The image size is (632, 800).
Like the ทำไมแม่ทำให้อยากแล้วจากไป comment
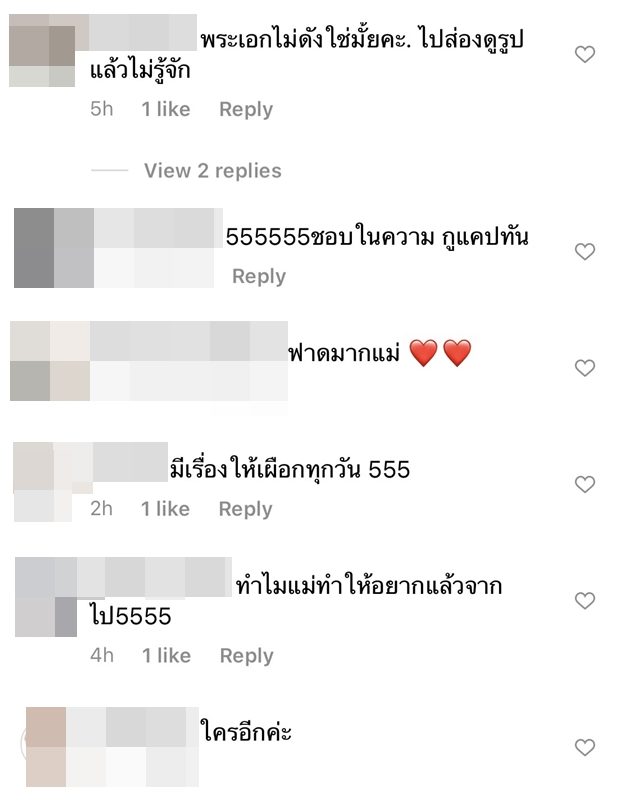click(x=585, y=601)
